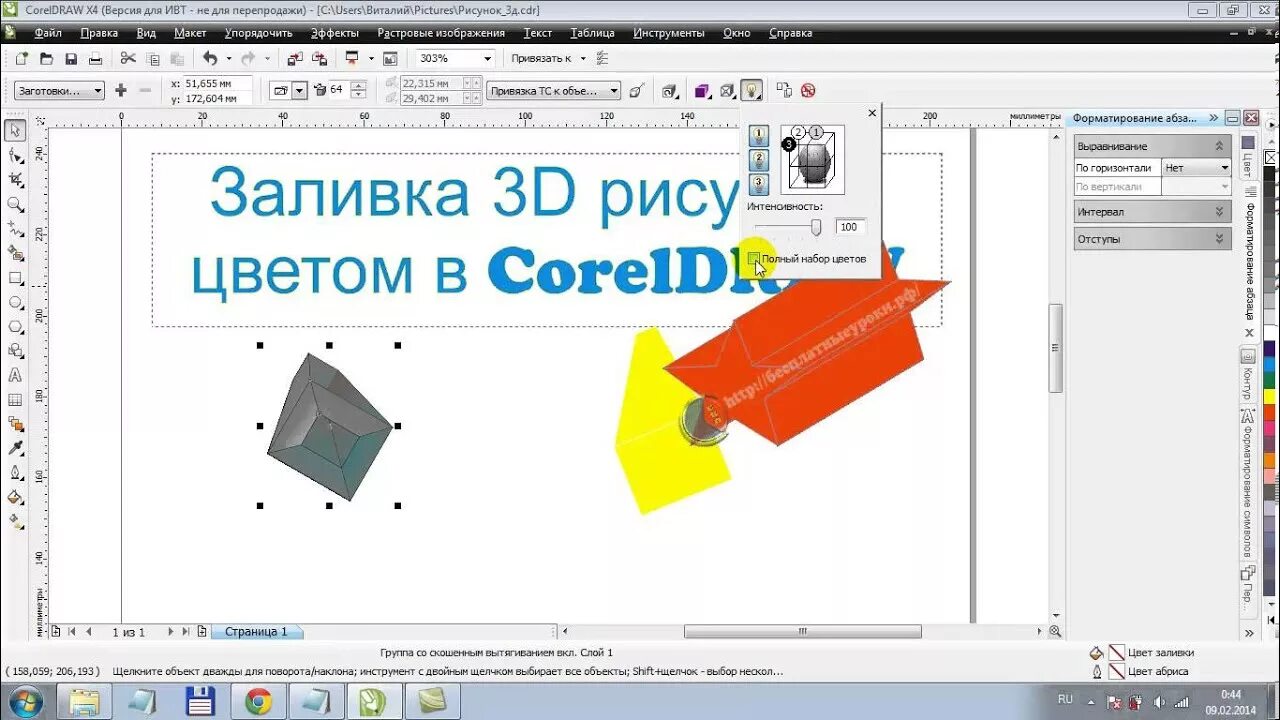Image resolution: width=1280 pixels, height=720 pixels.
Task: Select the Ellipse tool
Action: point(15,302)
